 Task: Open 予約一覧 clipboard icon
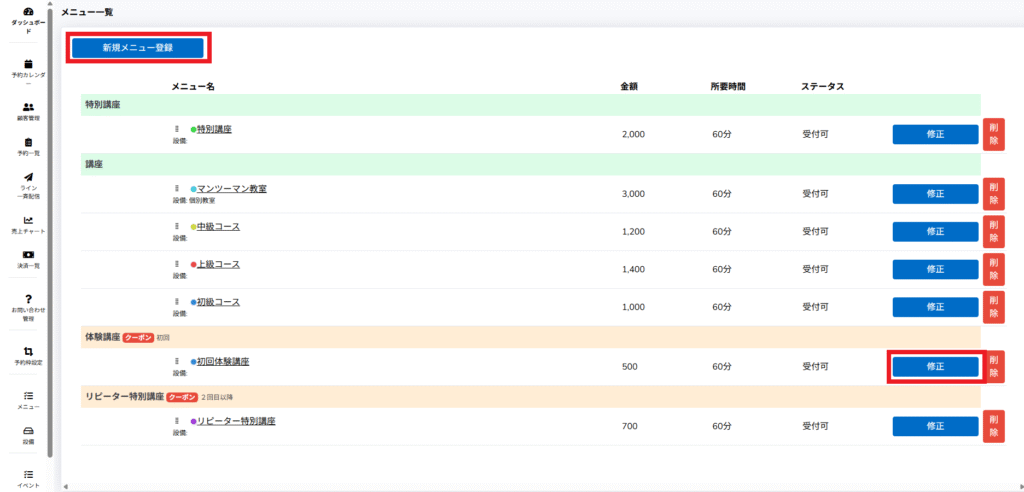pos(28,142)
